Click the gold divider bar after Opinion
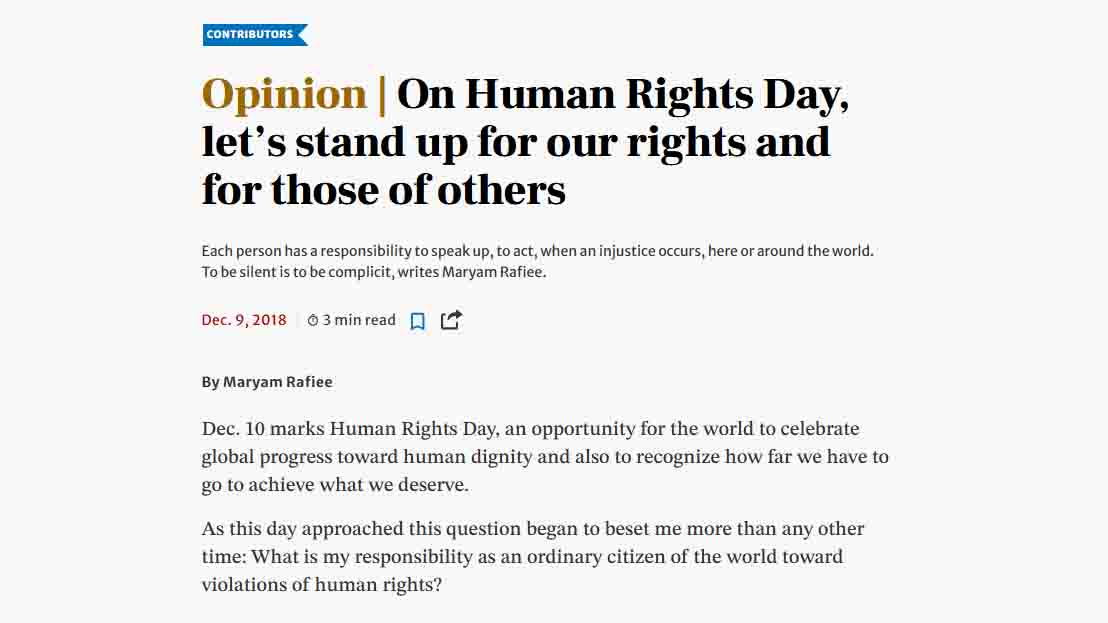This screenshot has height=623, width=1108. pyautogui.click(x=382, y=95)
